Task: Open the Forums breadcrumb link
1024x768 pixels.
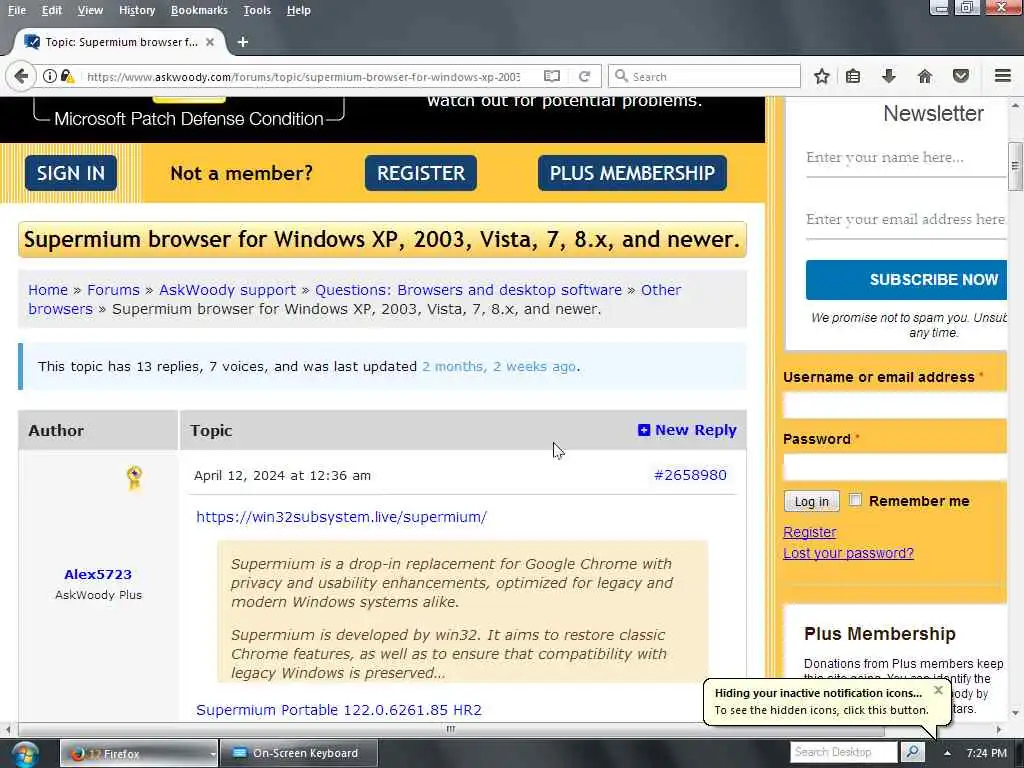Action: tap(113, 289)
